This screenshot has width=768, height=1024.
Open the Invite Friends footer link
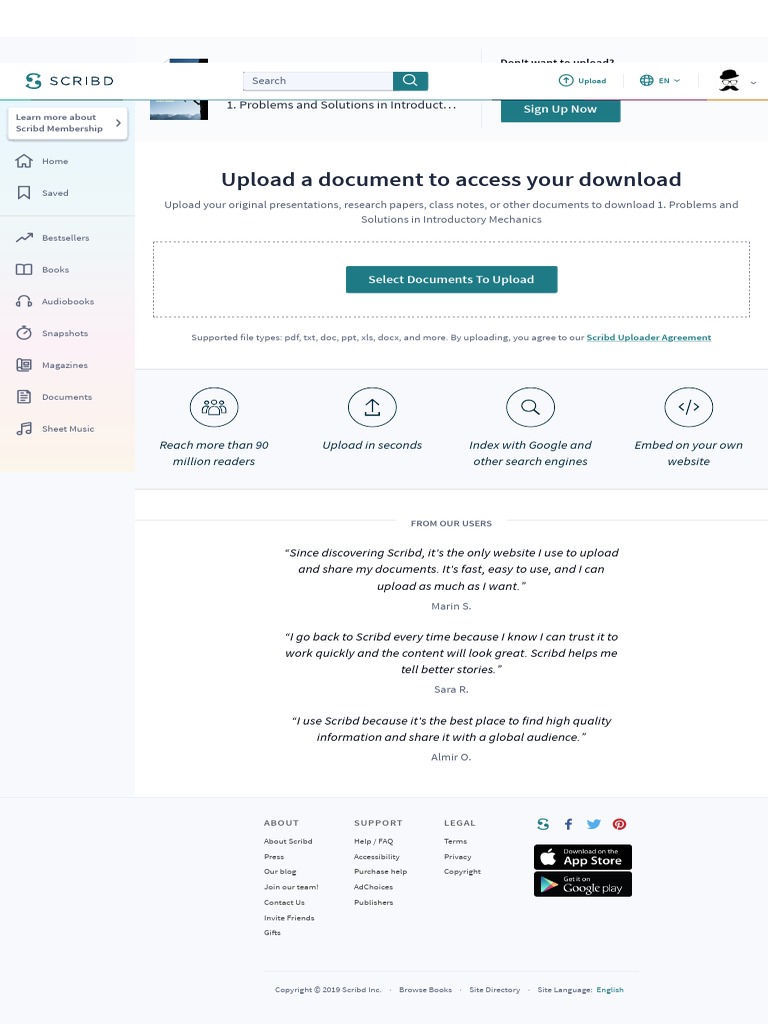tap(289, 918)
